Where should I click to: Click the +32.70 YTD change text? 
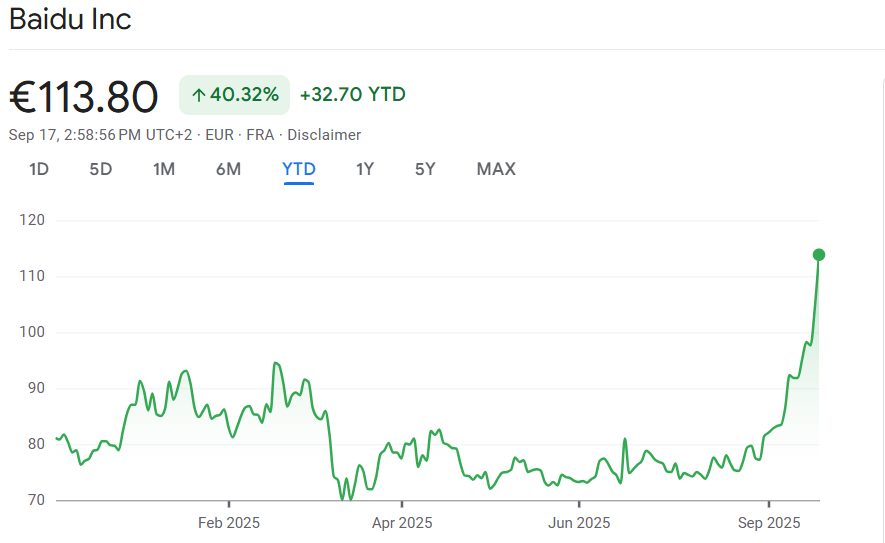(x=353, y=95)
